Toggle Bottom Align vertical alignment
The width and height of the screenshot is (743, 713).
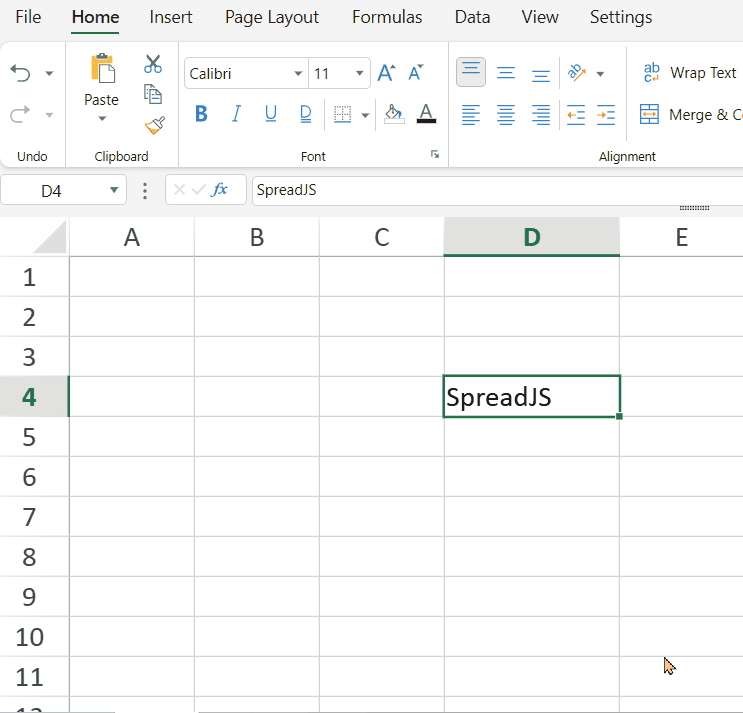[x=541, y=75]
